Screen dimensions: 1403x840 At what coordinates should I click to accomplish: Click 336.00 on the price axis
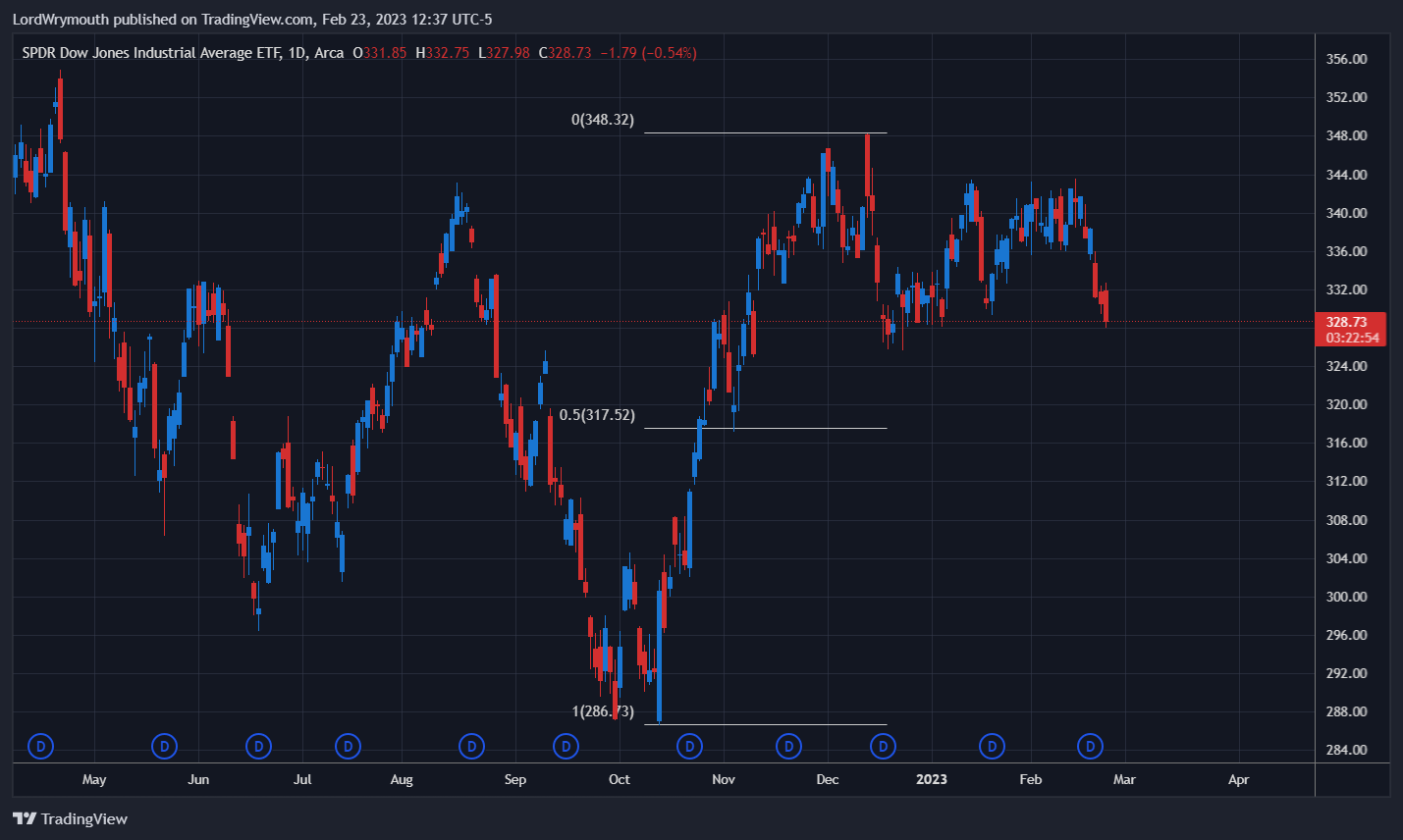[1346, 251]
